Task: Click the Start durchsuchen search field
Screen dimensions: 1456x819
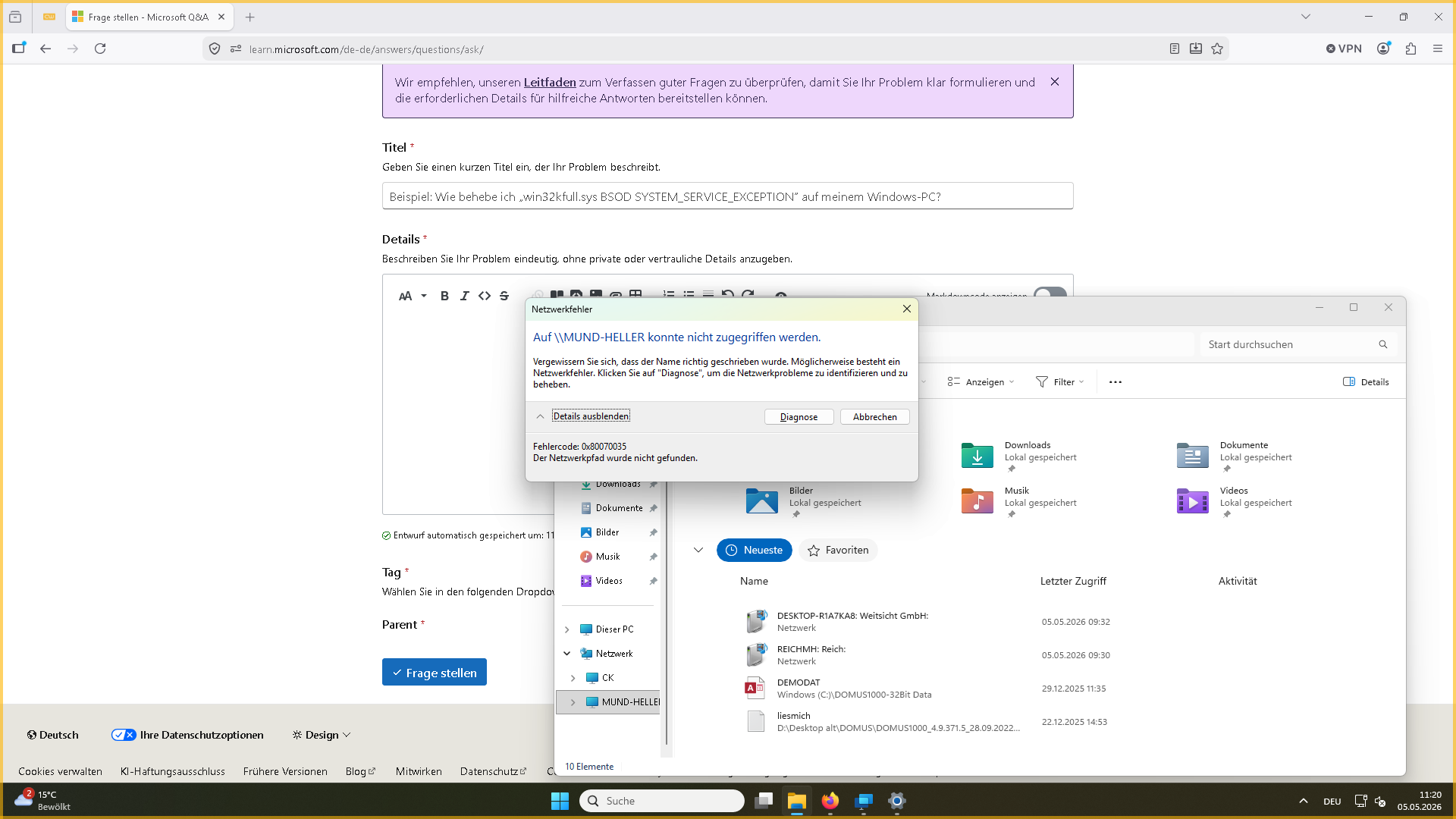Action: coord(1298,344)
